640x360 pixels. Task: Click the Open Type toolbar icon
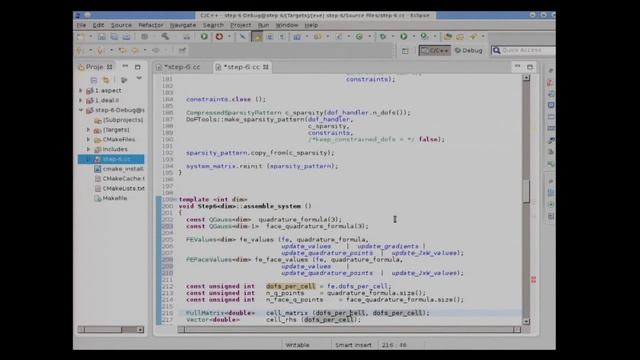click(448, 37)
